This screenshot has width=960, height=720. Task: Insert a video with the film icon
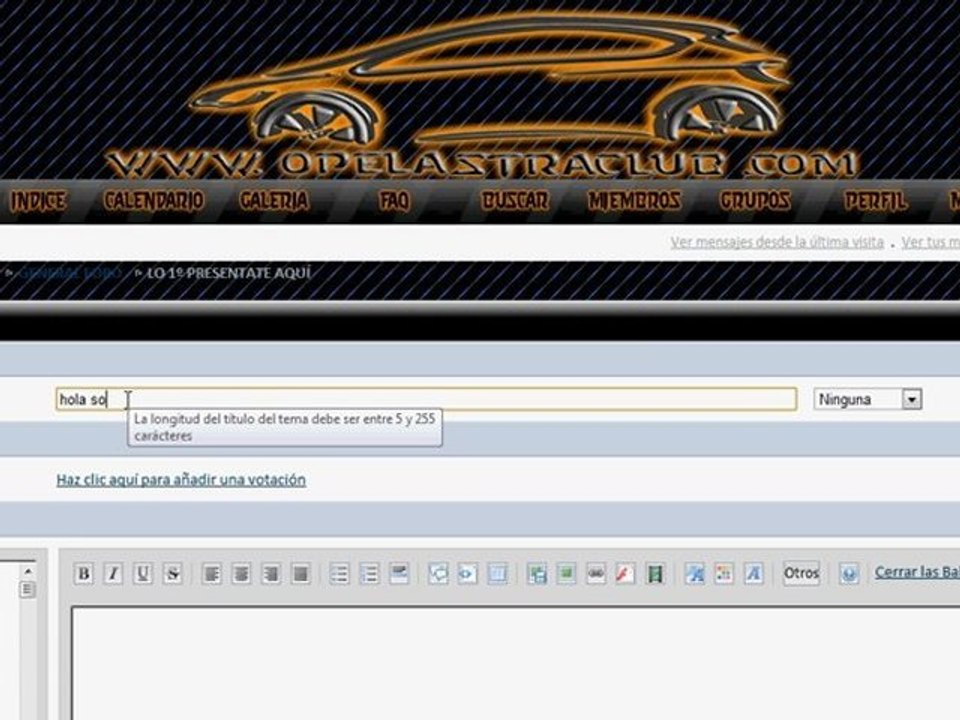tap(655, 574)
